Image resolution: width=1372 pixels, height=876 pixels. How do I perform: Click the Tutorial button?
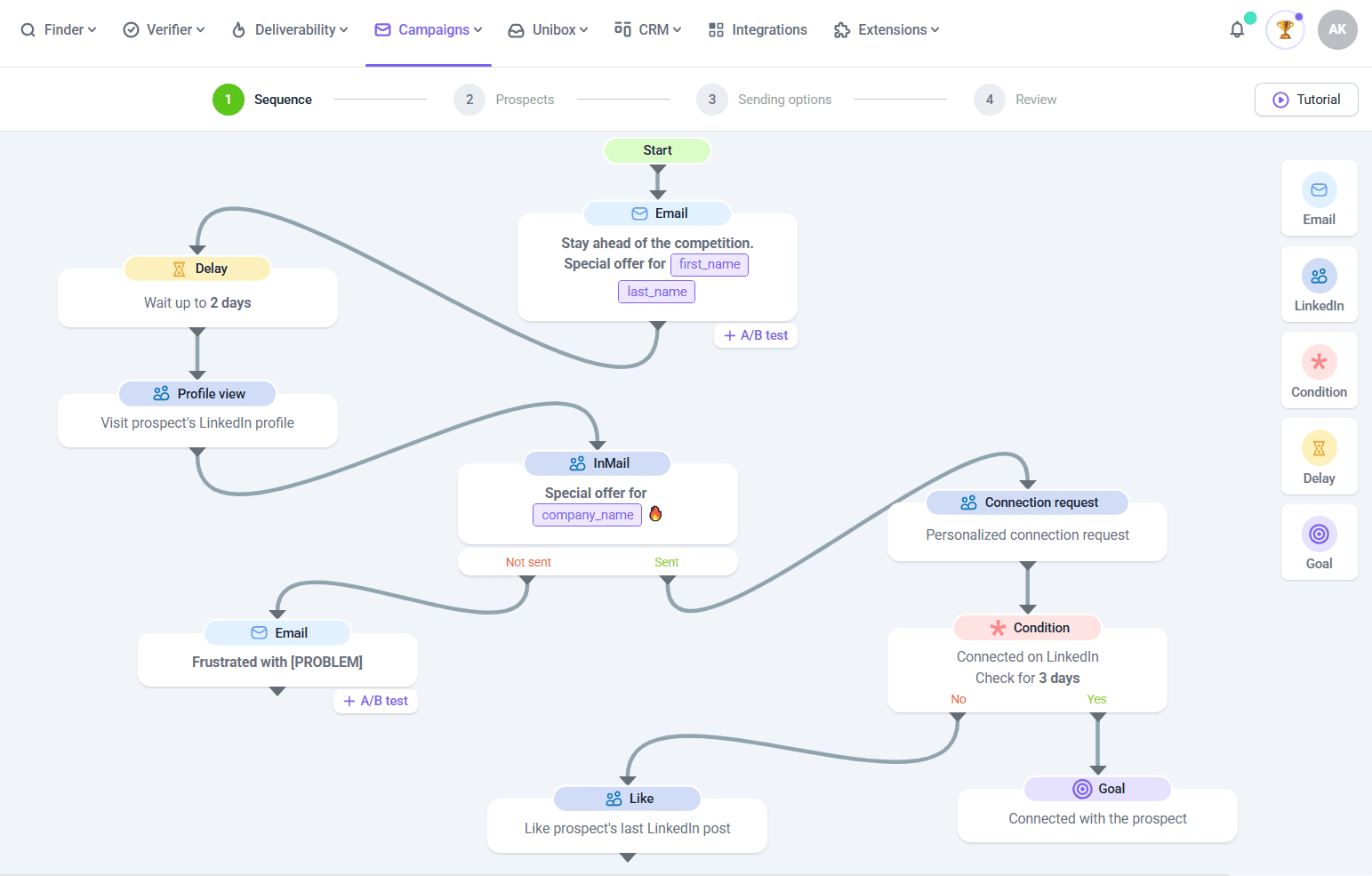point(1305,100)
